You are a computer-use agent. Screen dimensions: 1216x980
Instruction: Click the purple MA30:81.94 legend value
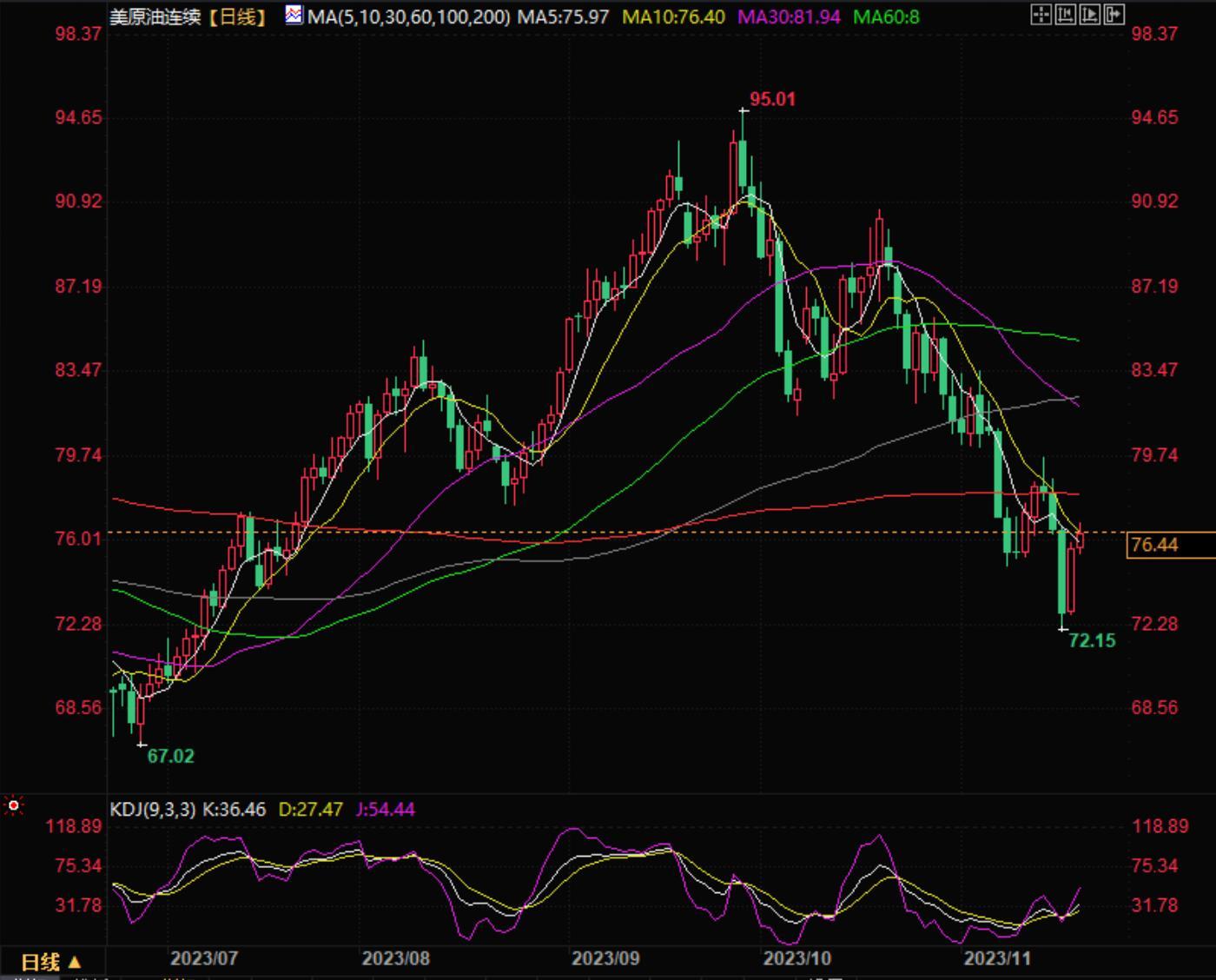point(789,17)
